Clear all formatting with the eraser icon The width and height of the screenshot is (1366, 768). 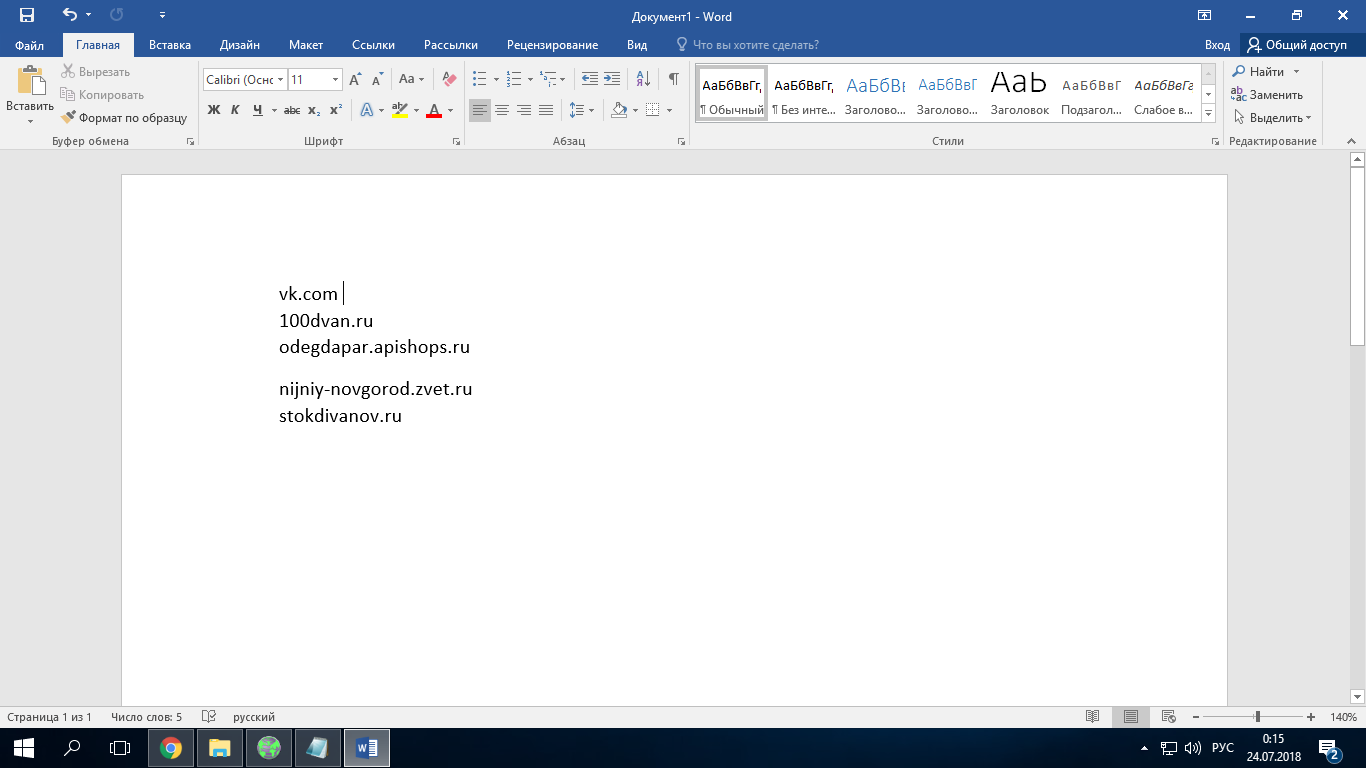tap(449, 79)
